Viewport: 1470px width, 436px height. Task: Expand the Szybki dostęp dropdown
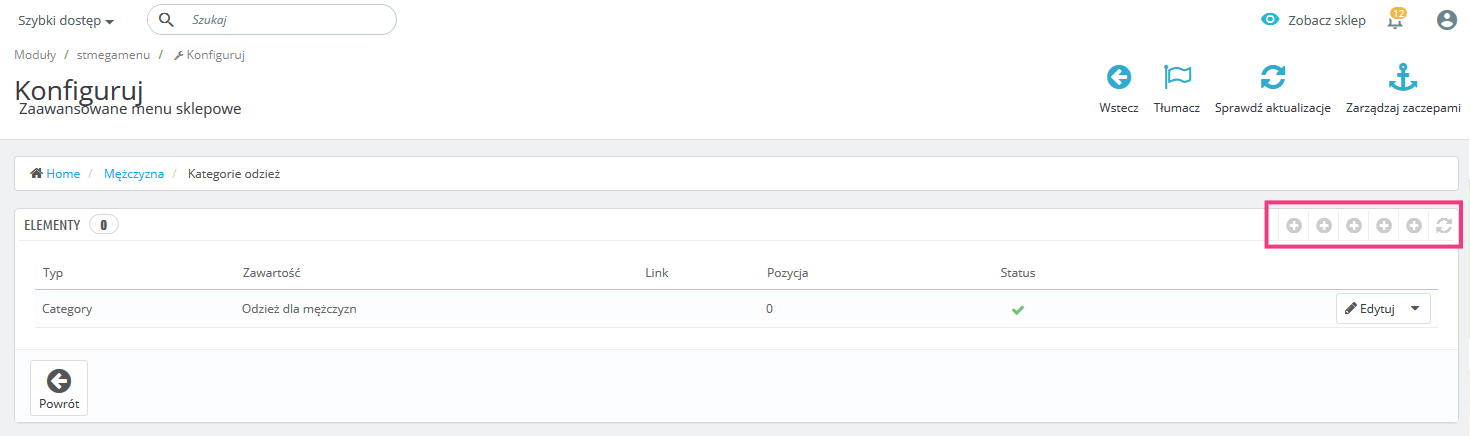coord(65,21)
